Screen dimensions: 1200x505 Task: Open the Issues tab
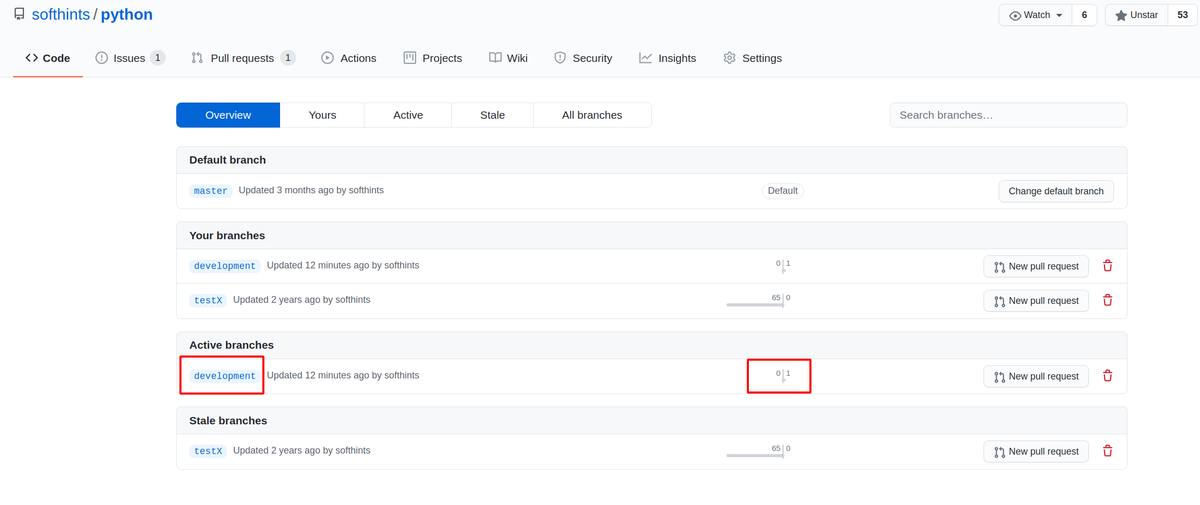click(x=130, y=58)
